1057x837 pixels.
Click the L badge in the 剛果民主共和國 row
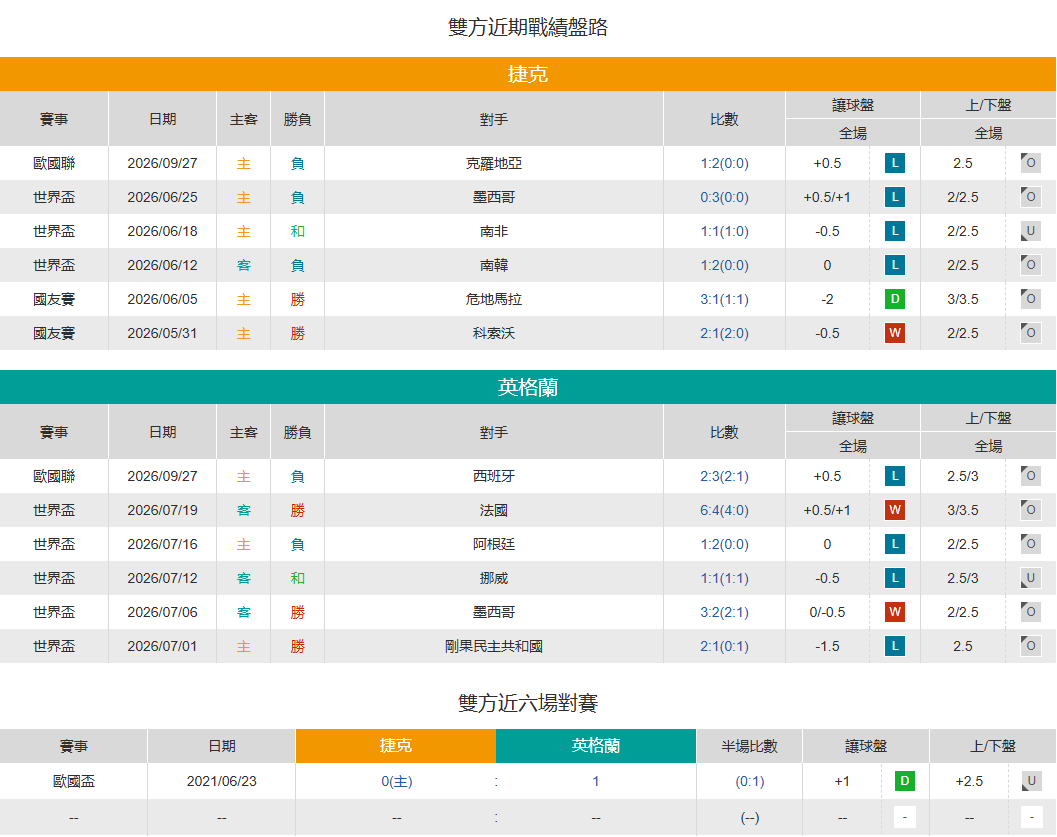pyautogui.click(x=895, y=646)
